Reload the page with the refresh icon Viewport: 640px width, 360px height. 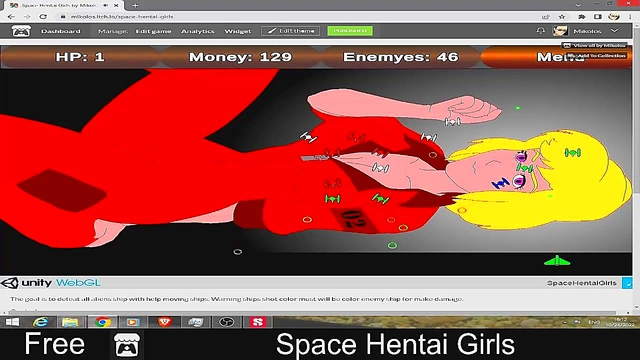[x=43, y=17]
